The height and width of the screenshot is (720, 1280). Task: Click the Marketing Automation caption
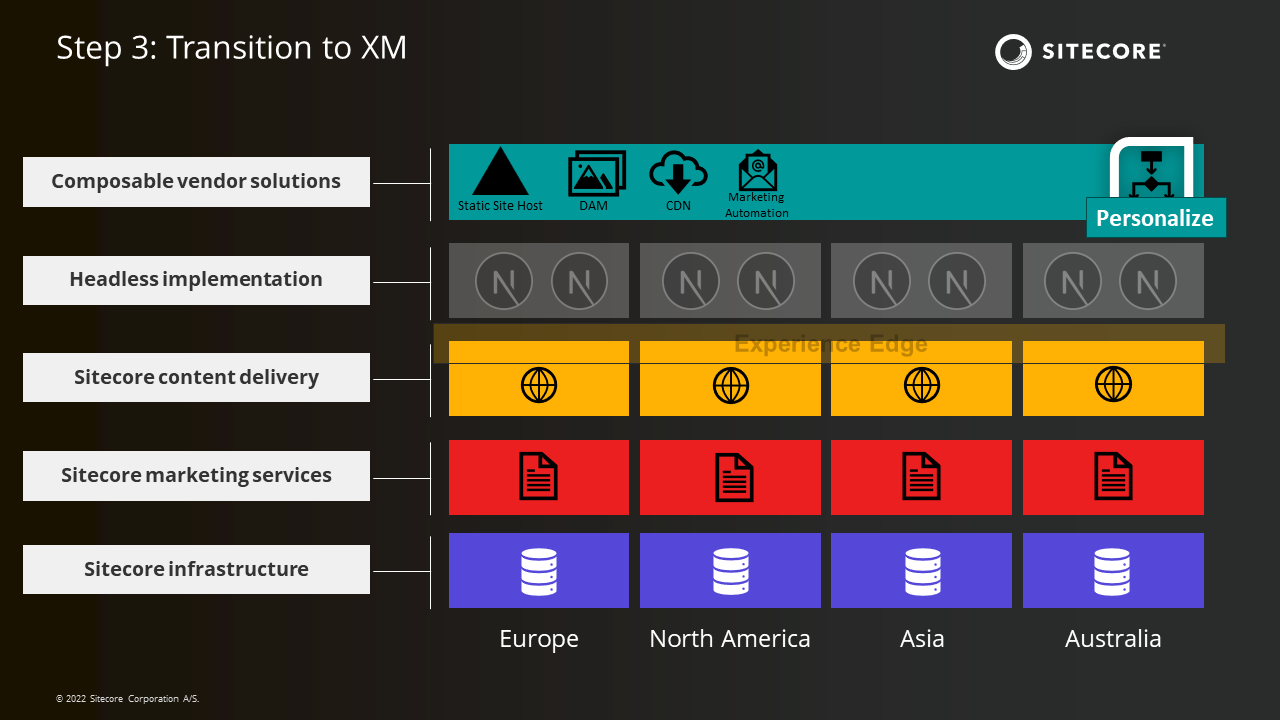[x=757, y=205]
